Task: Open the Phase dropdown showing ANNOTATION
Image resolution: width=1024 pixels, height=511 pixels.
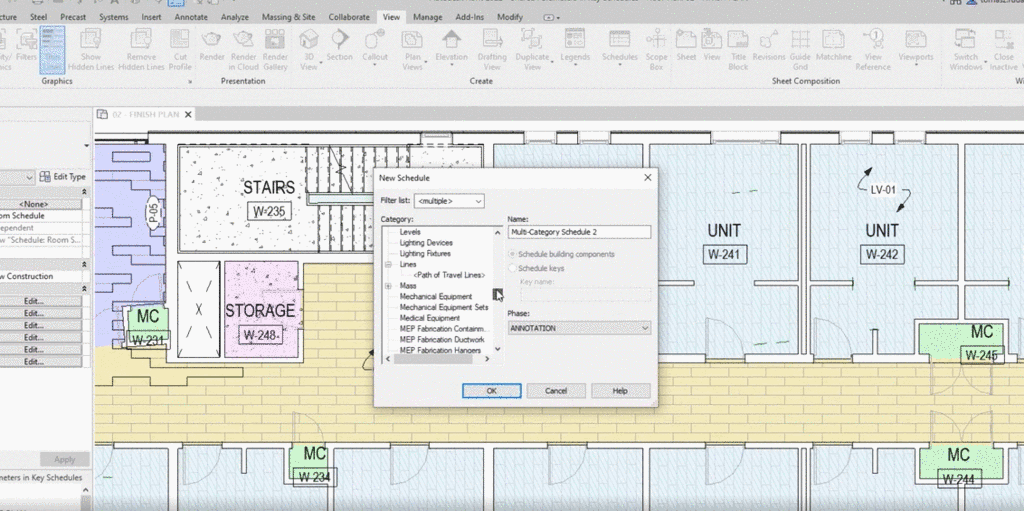Action: coord(579,328)
